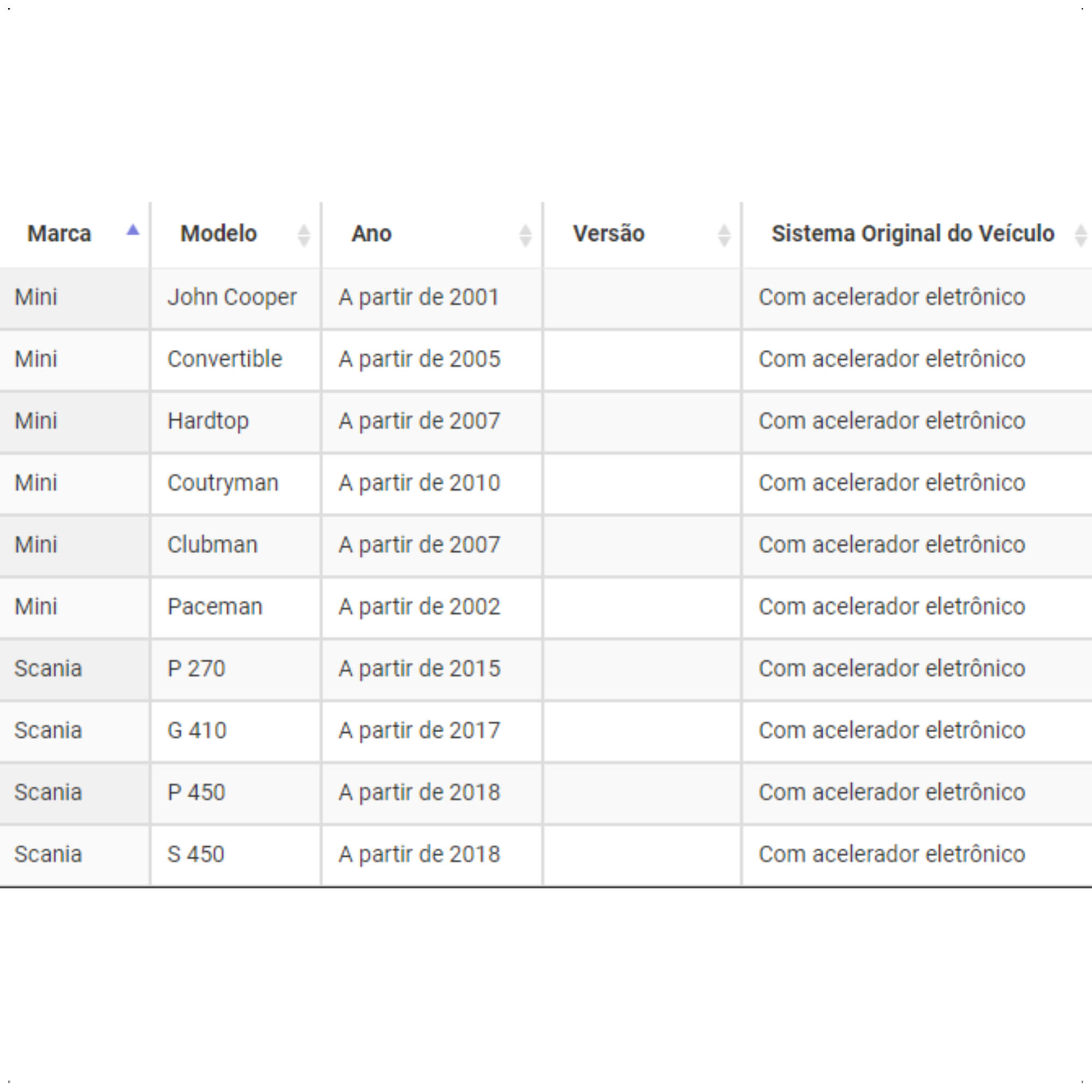Image resolution: width=1092 pixels, height=1092 pixels.
Task: Sort table by Marca header
Action: 74,234
